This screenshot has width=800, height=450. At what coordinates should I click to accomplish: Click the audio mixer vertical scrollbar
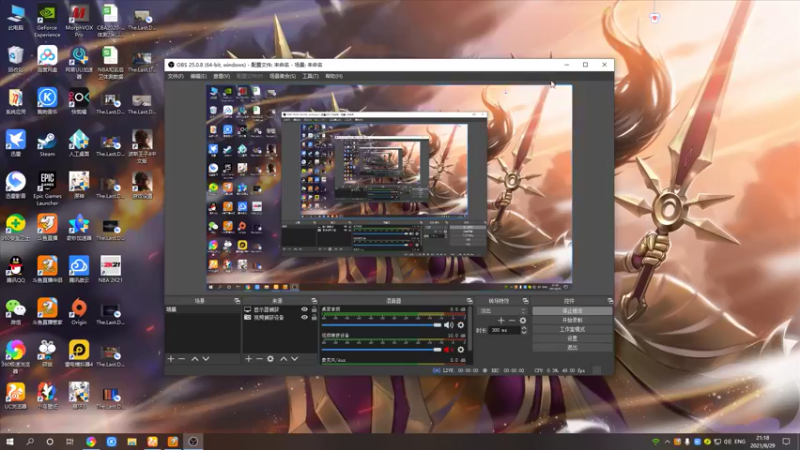(469, 329)
